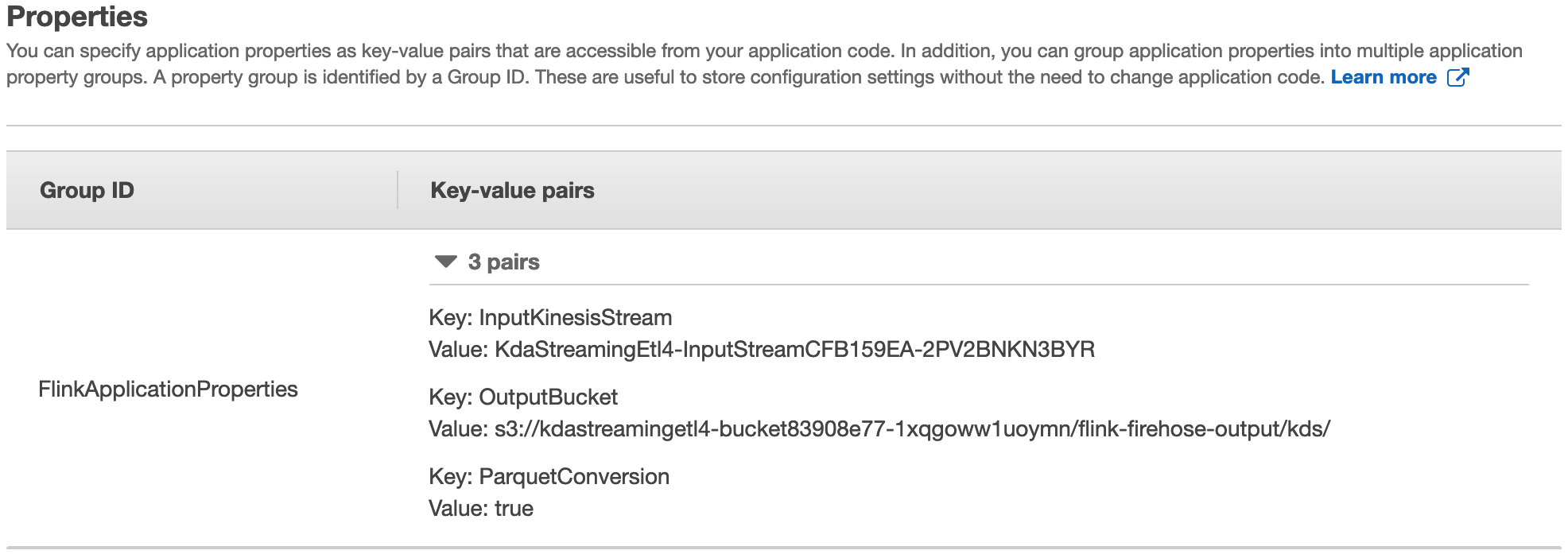Click the Properties section heading

pos(77,17)
